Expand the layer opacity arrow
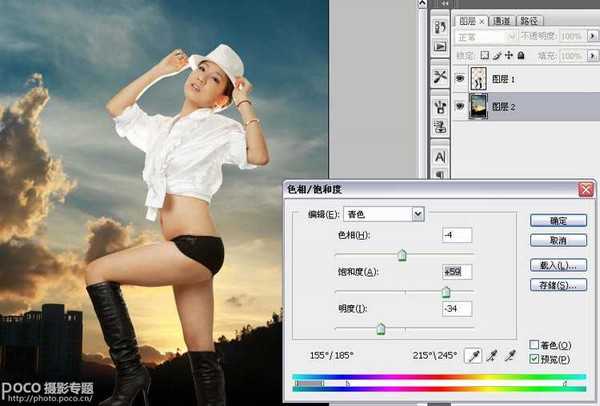Viewport: 600px width, 406px height. click(594, 37)
